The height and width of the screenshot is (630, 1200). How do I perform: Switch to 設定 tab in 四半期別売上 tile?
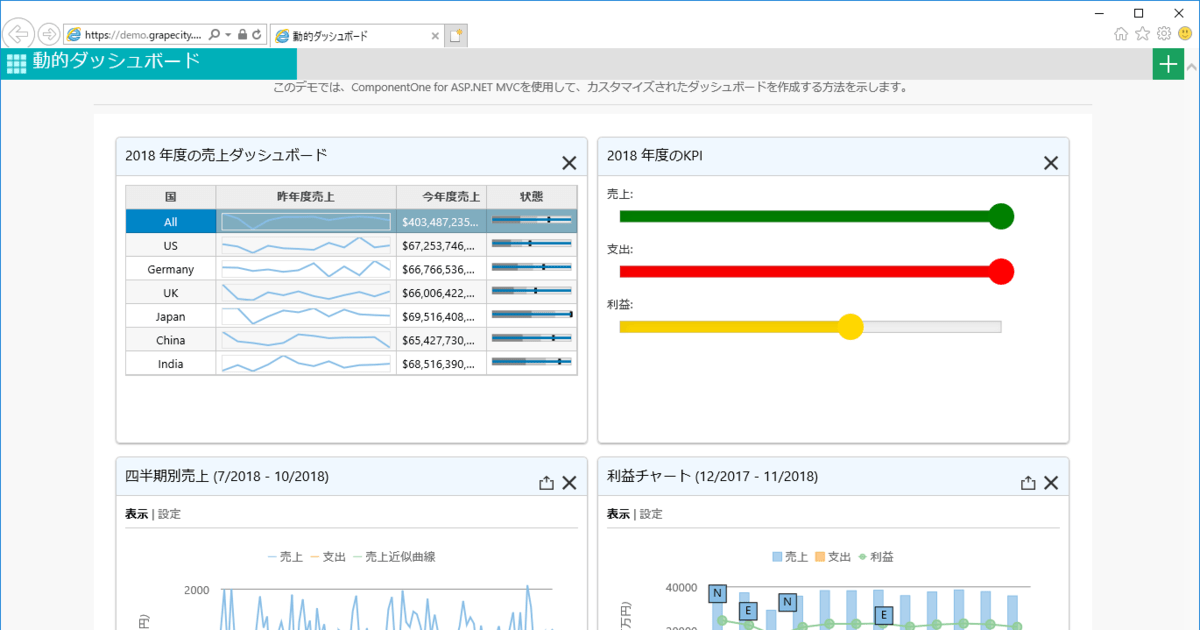pyautogui.click(x=170, y=514)
